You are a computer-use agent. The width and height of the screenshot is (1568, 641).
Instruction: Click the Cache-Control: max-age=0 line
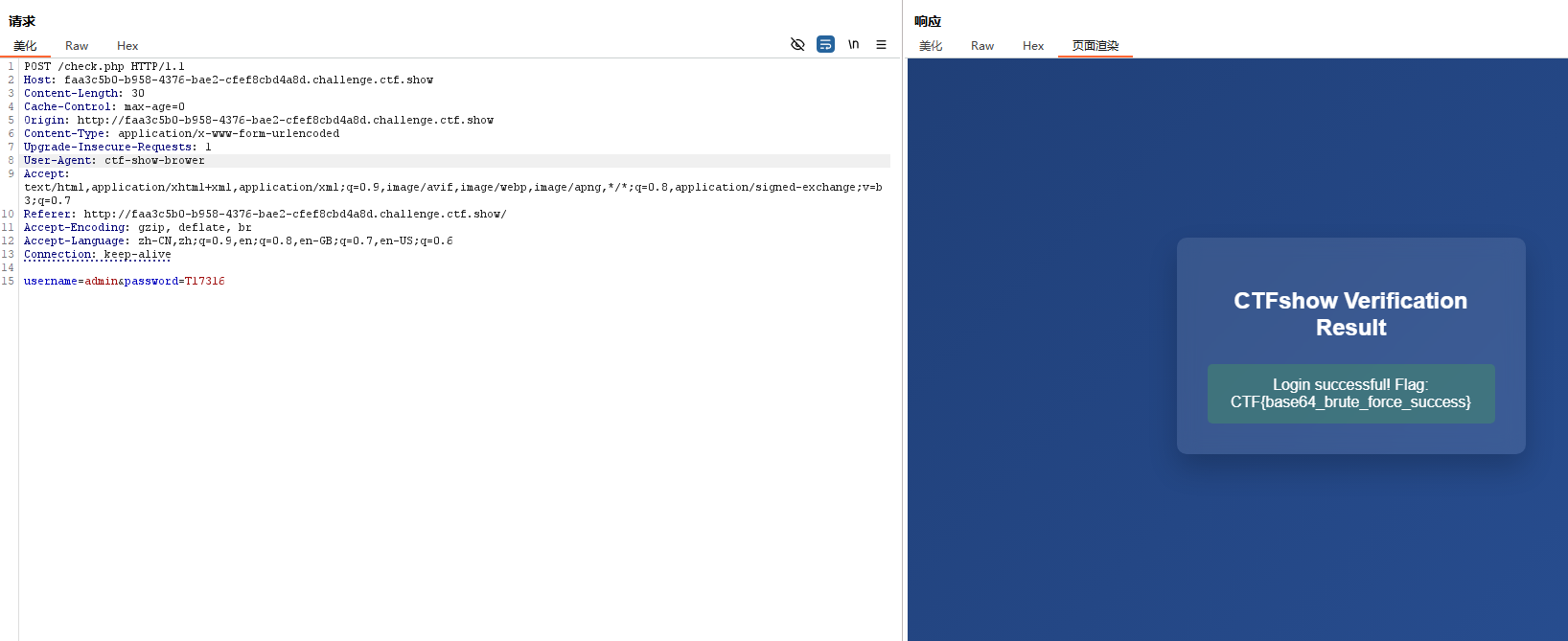(x=104, y=107)
